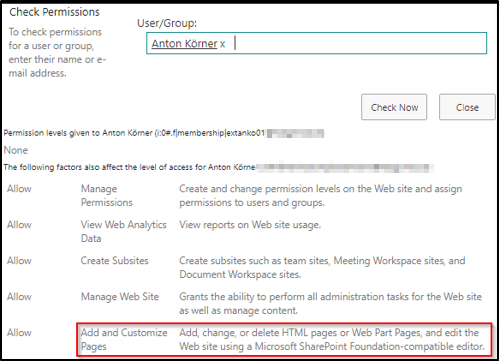Viewport: 499px width, 361px height.
Task: Click Allow beside Manage Permissions
Action: click(19, 188)
